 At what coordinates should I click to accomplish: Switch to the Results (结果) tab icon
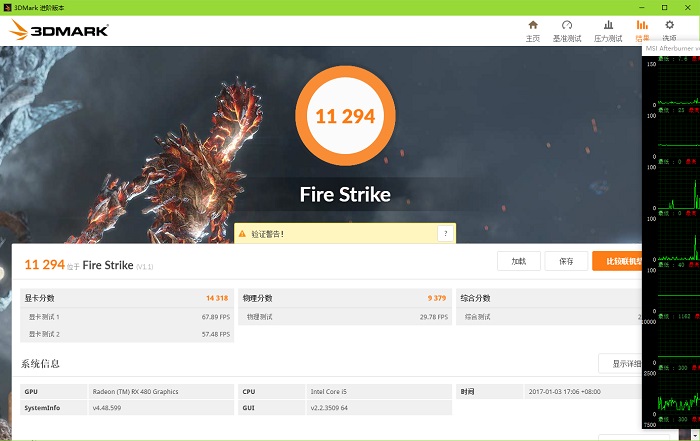[641, 25]
